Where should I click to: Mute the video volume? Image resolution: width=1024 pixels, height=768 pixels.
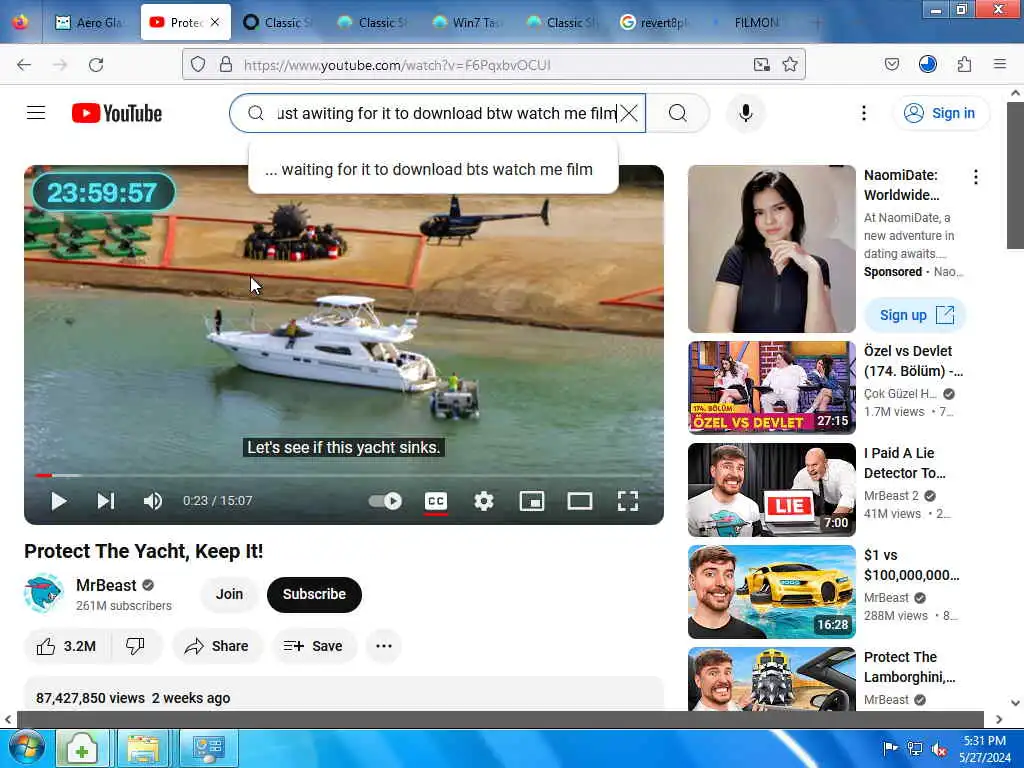click(153, 501)
